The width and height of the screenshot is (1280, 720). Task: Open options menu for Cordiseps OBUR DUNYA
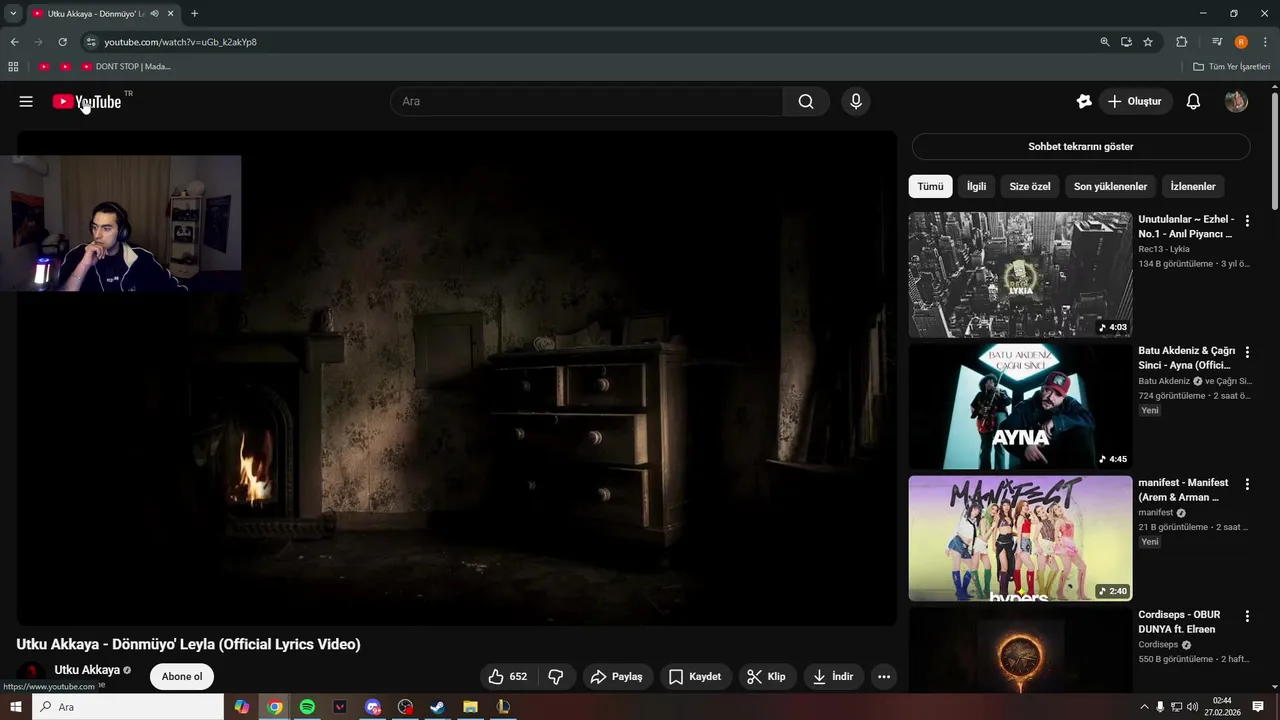click(1247, 616)
